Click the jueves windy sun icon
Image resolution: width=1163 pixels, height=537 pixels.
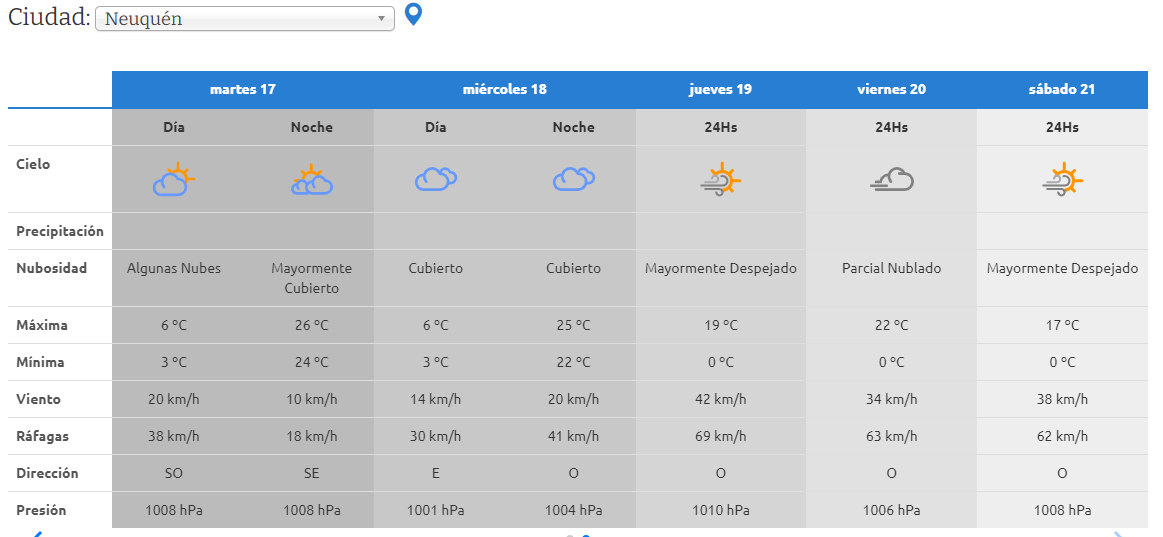(x=720, y=180)
